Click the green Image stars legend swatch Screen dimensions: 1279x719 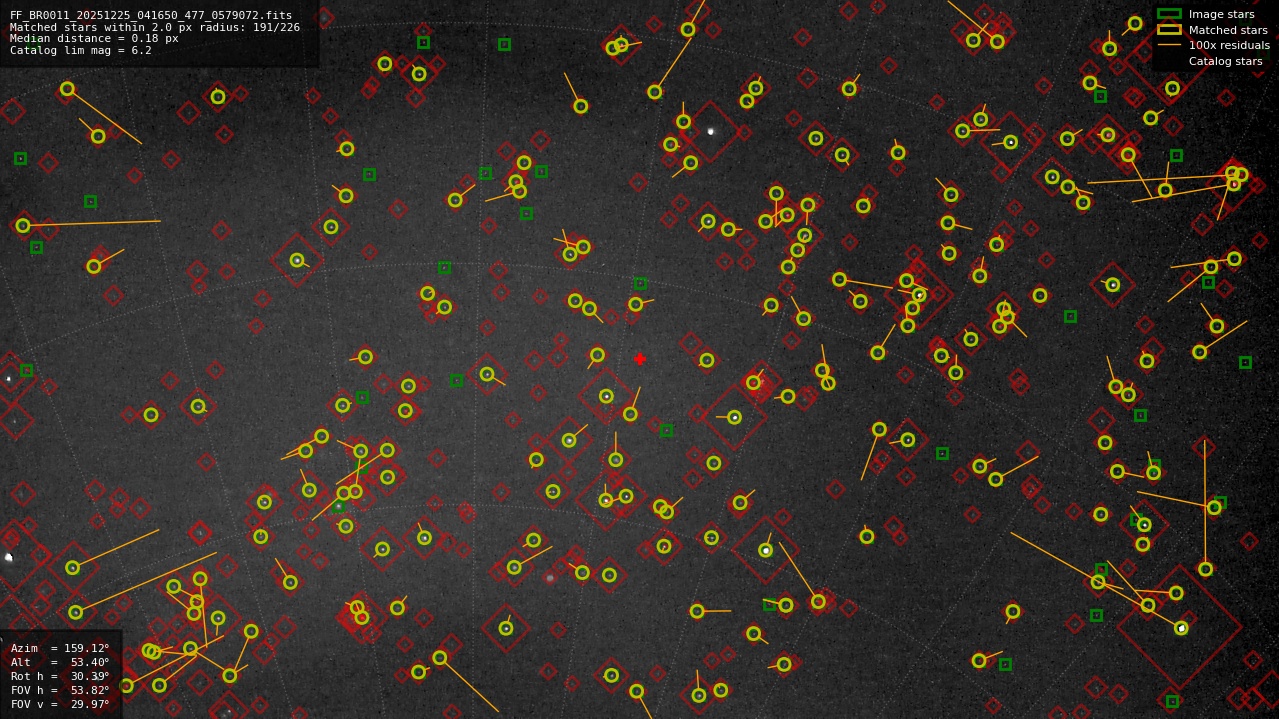1169,14
